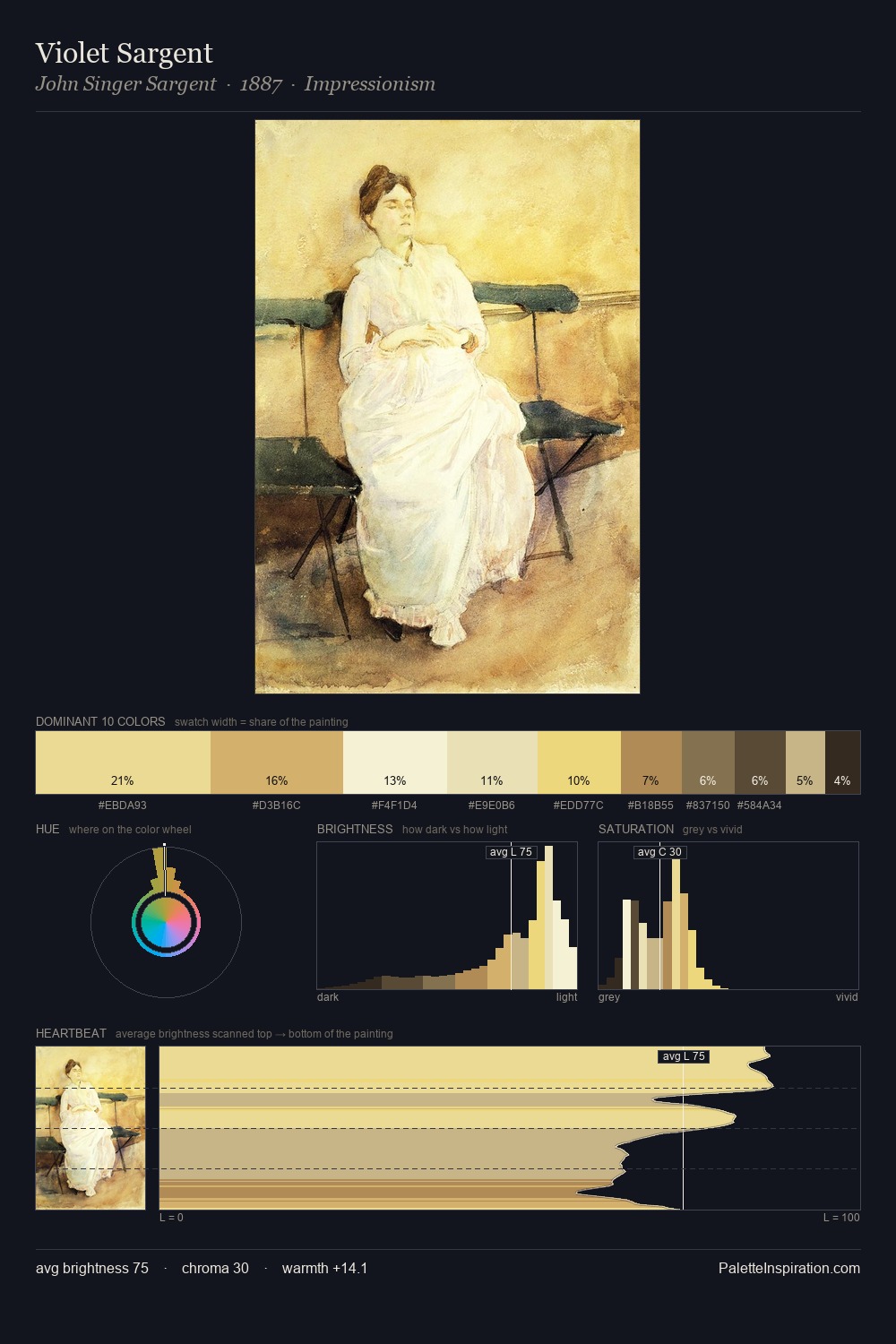Click the 'light' axis label
The width and height of the screenshot is (896, 1344).
(567, 997)
